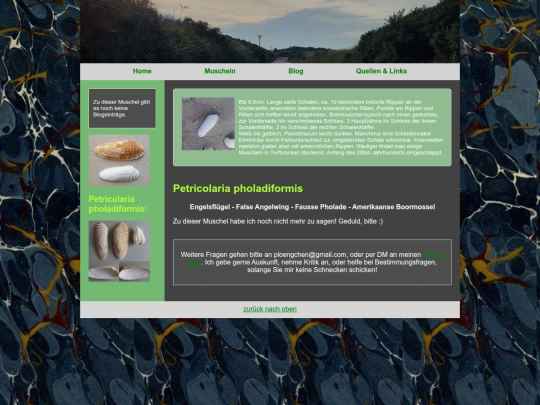View the orange and white shell photo
This screenshot has width=540, height=405.
pos(119,160)
